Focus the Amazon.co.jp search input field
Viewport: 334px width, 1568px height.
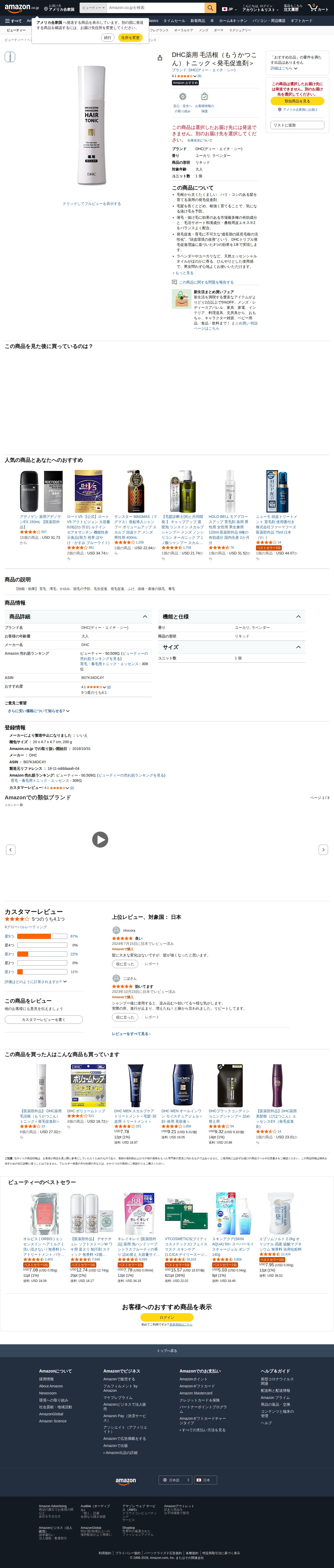click(x=156, y=8)
